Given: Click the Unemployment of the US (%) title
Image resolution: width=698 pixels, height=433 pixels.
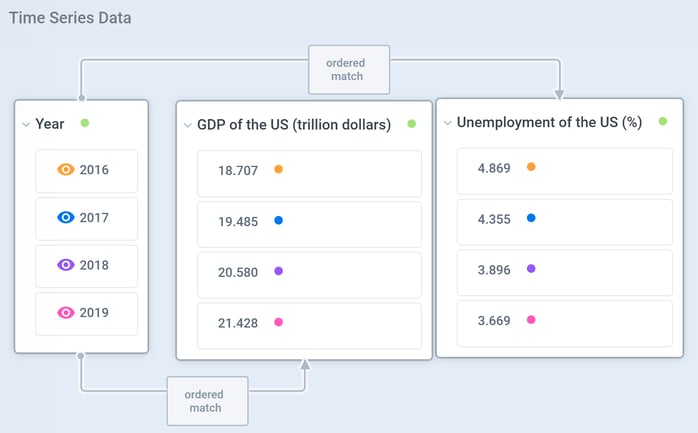Looking at the screenshot, I should click(549, 122).
